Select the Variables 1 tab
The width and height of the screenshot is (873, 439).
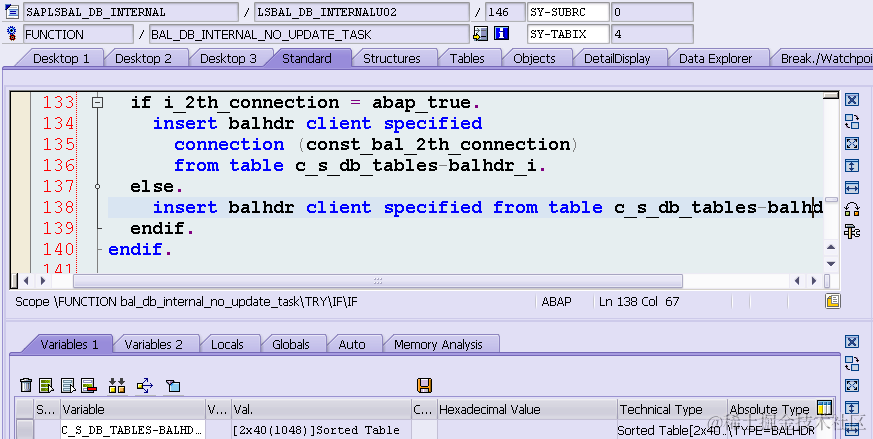point(69,344)
